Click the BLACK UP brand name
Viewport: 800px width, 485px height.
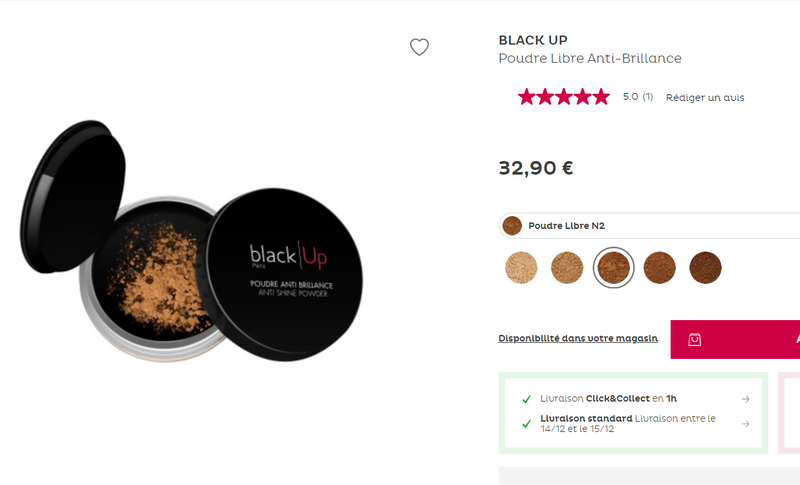click(533, 40)
